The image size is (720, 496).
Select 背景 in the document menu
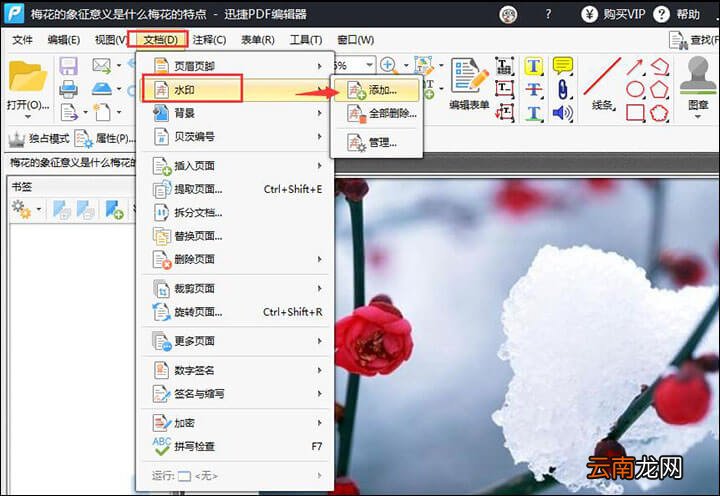pyautogui.click(x=236, y=113)
